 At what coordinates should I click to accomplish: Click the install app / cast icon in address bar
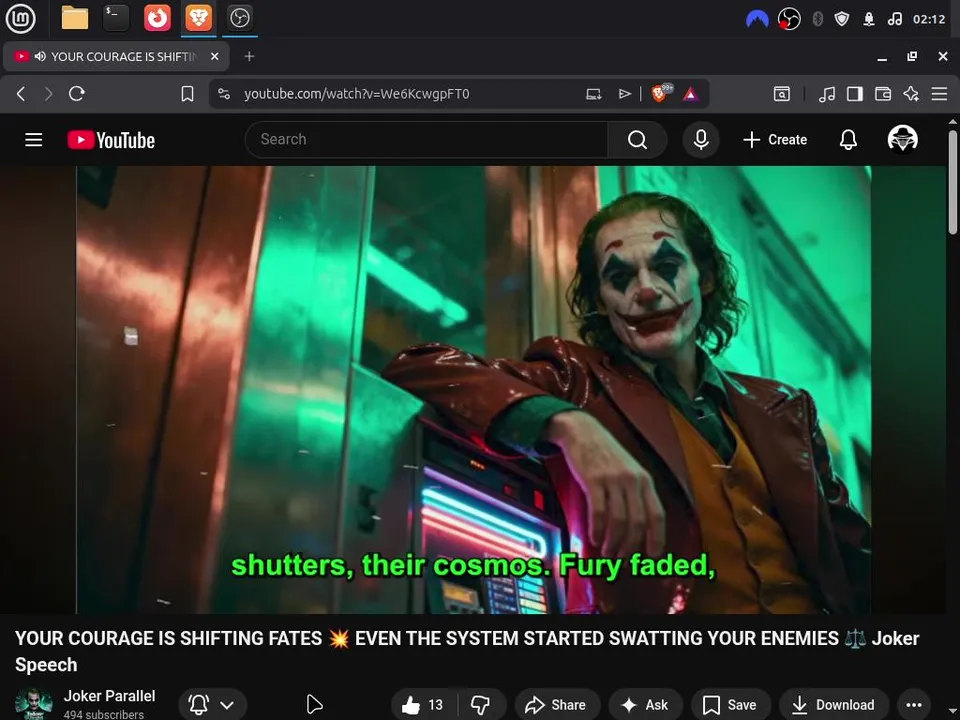(593, 94)
